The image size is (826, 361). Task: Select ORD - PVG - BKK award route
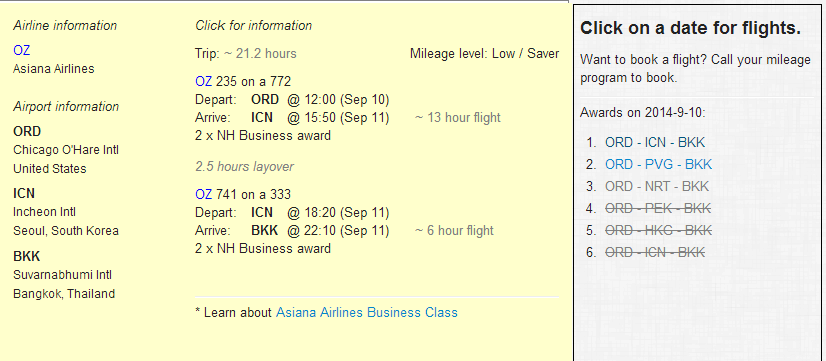pos(658,164)
